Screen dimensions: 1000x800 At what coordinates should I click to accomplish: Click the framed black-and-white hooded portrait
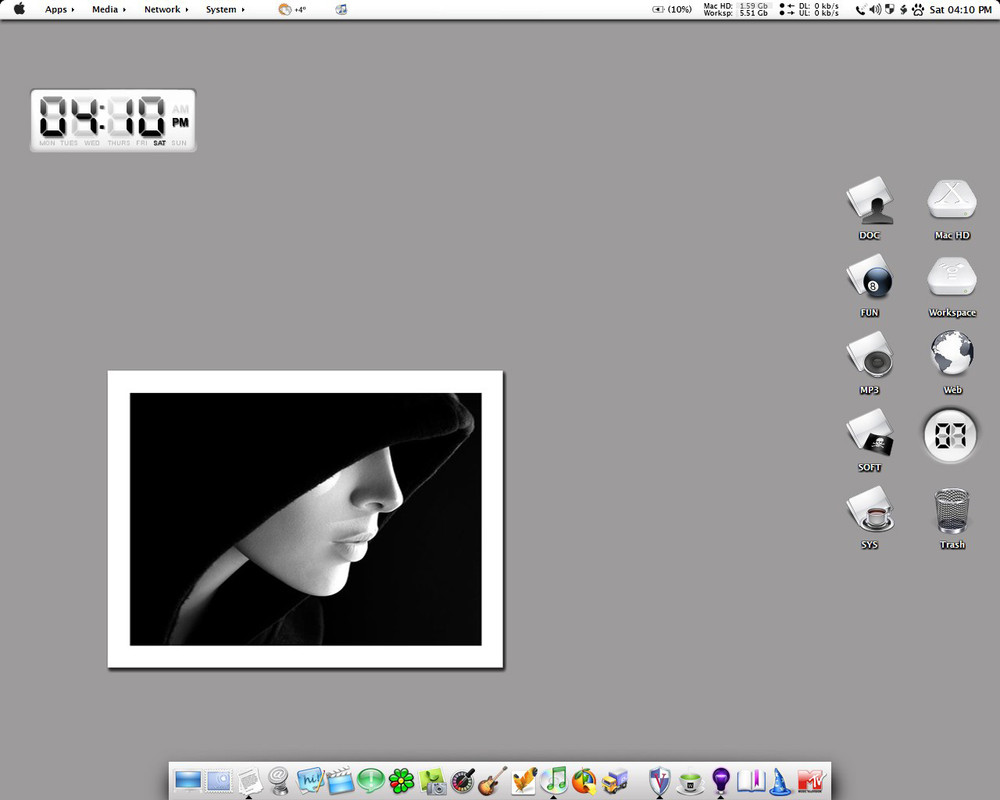305,519
